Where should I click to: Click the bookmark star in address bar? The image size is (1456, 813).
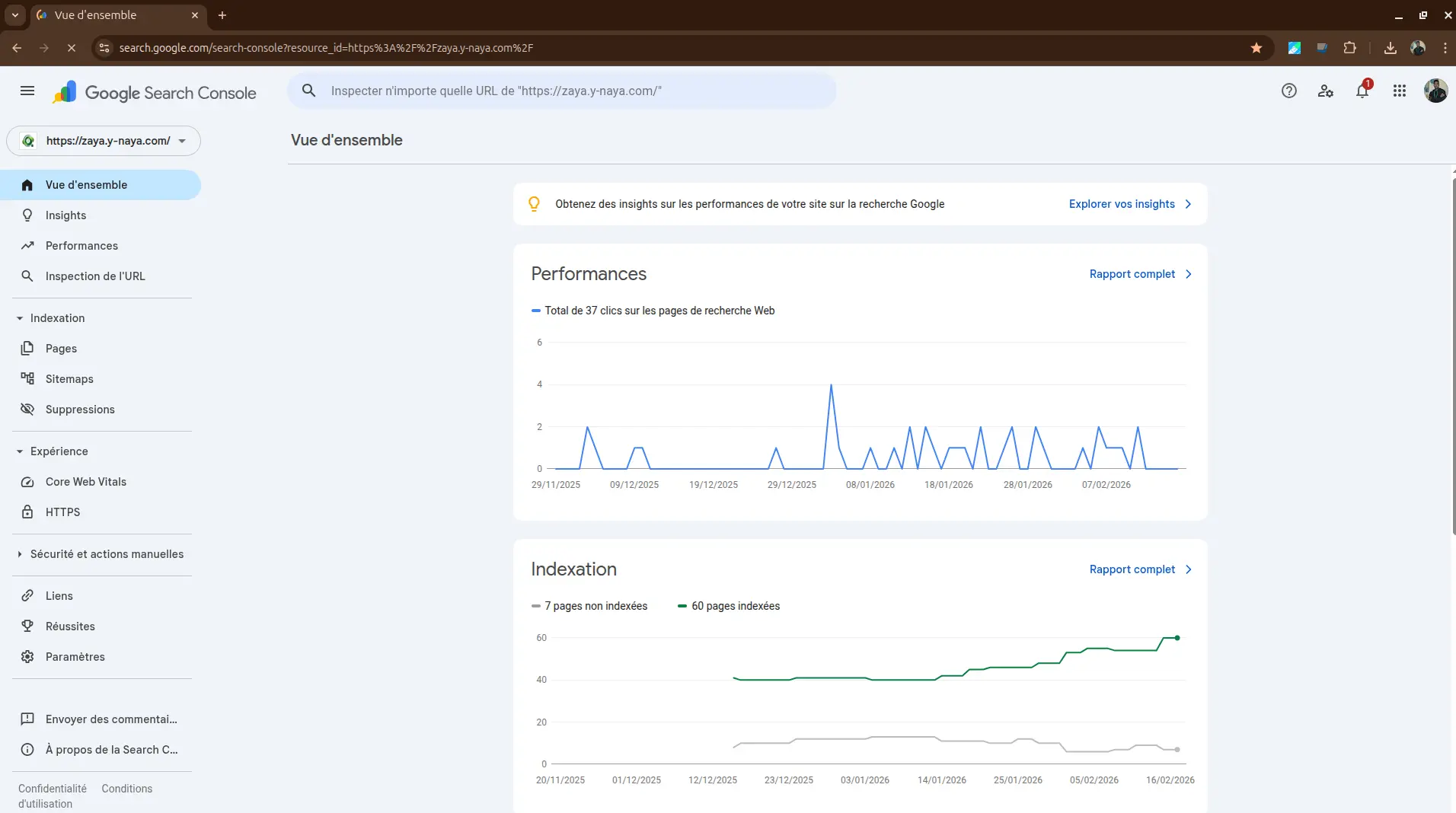point(1256,48)
